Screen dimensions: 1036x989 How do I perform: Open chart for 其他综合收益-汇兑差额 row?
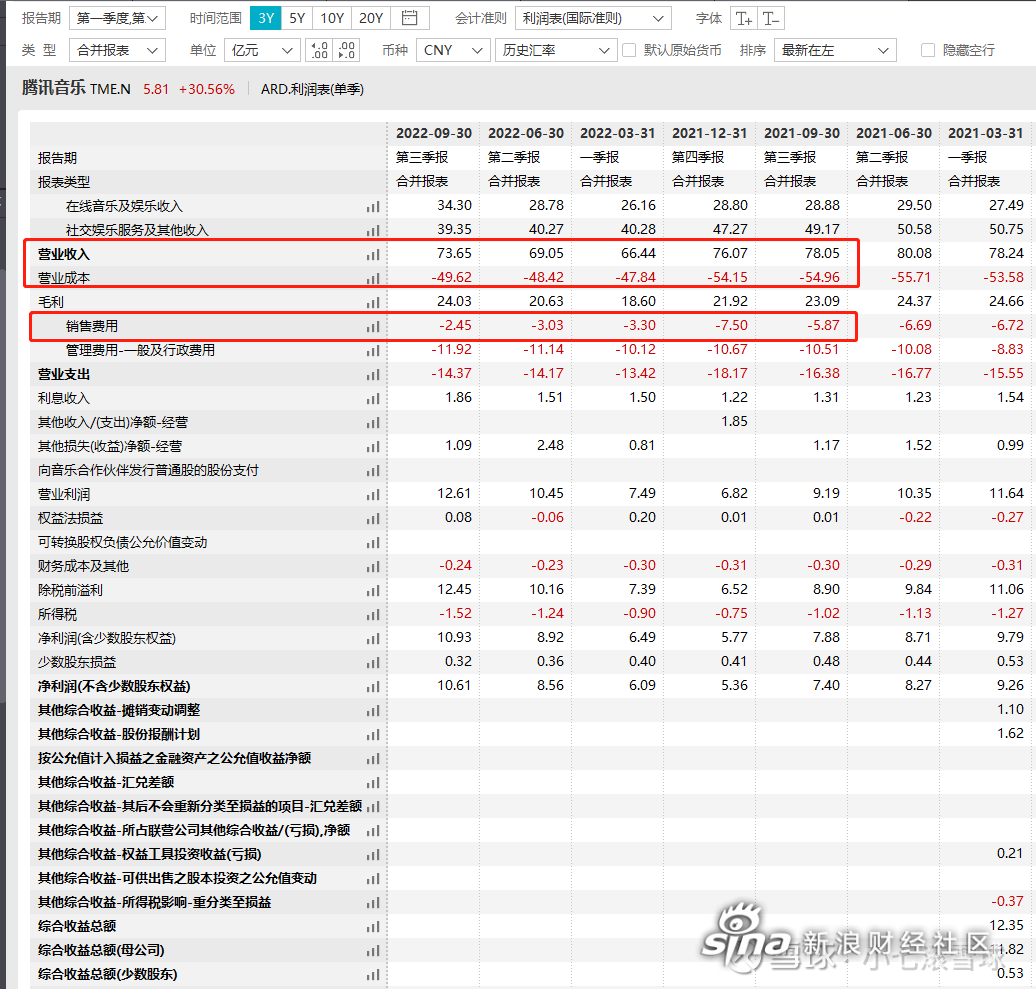pos(373,782)
